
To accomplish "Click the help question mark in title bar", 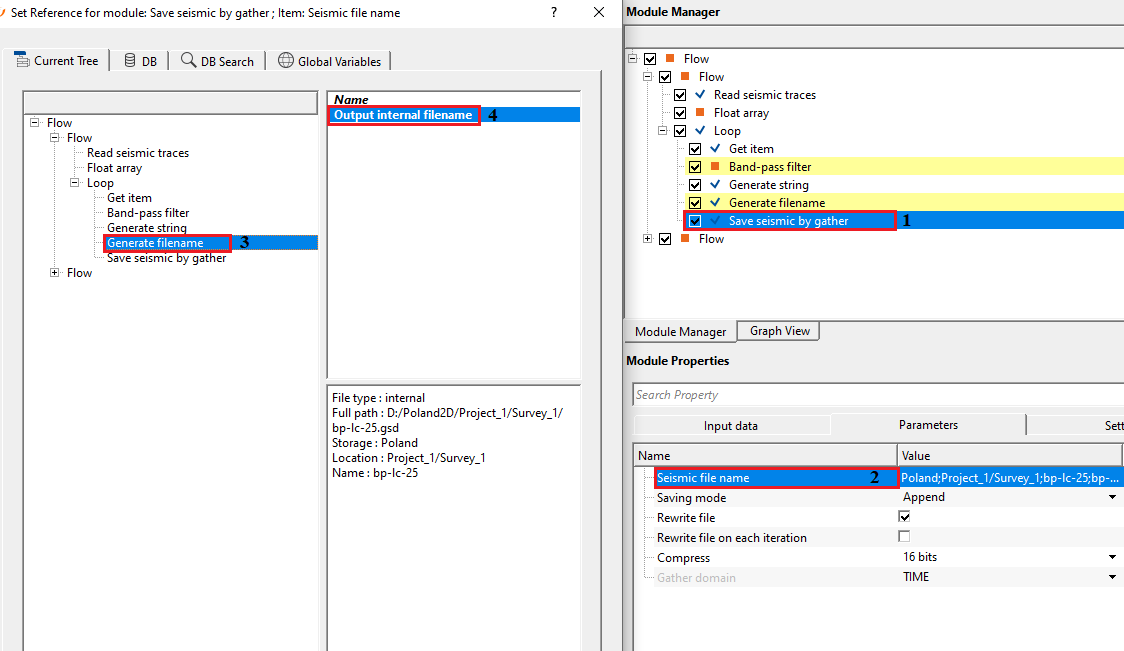I will pos(554,12).
